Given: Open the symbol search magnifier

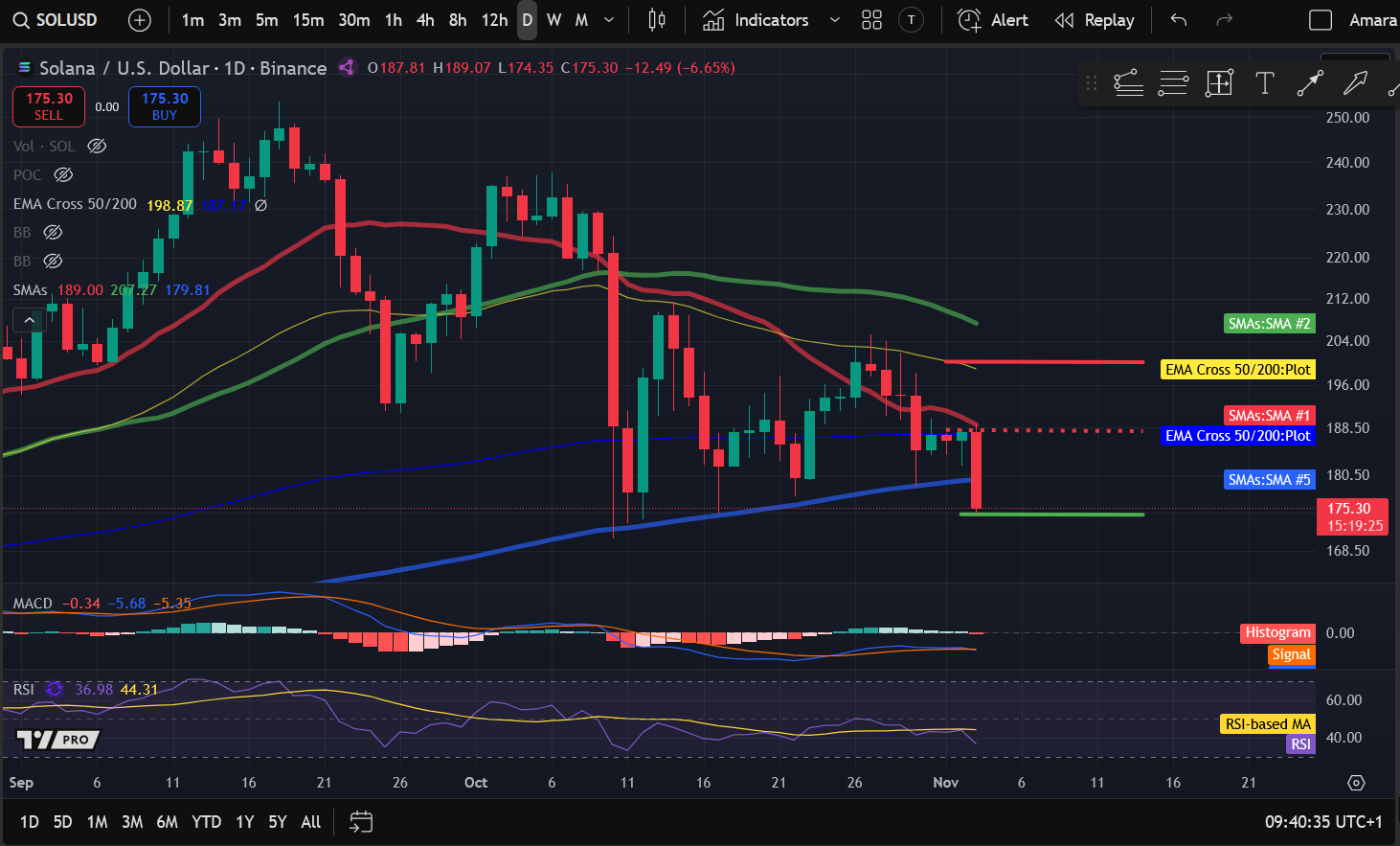Looking at the screenshot, I should point(20,19).
